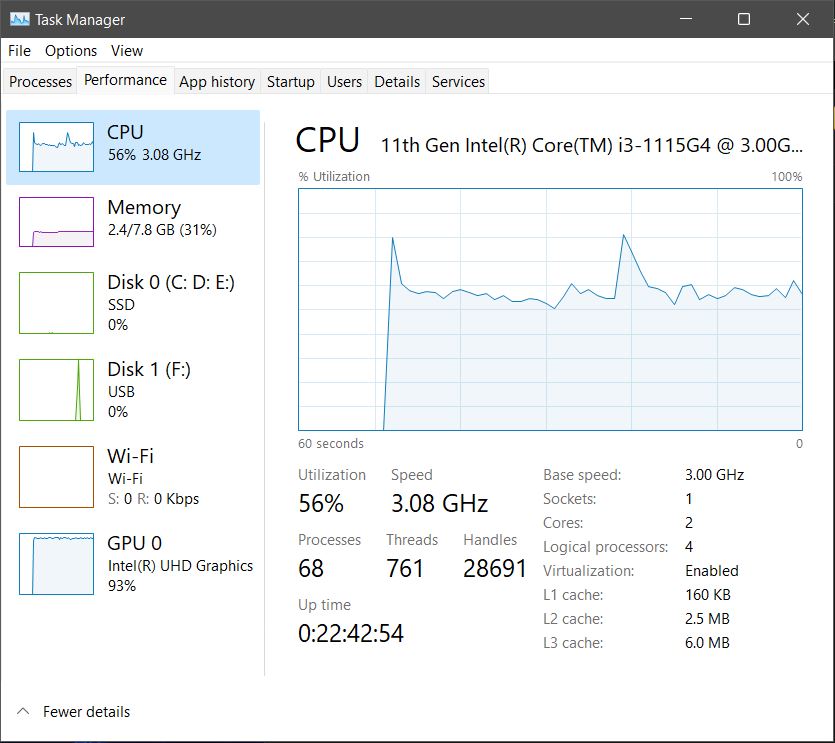Open Disk 0 (C: D: E:) performance
This screenshot has height=743, width=835.
point(170,302)
